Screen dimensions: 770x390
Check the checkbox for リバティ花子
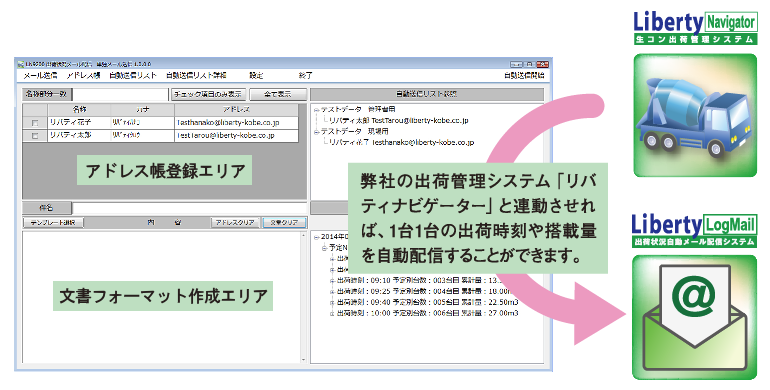pos(35,122)
